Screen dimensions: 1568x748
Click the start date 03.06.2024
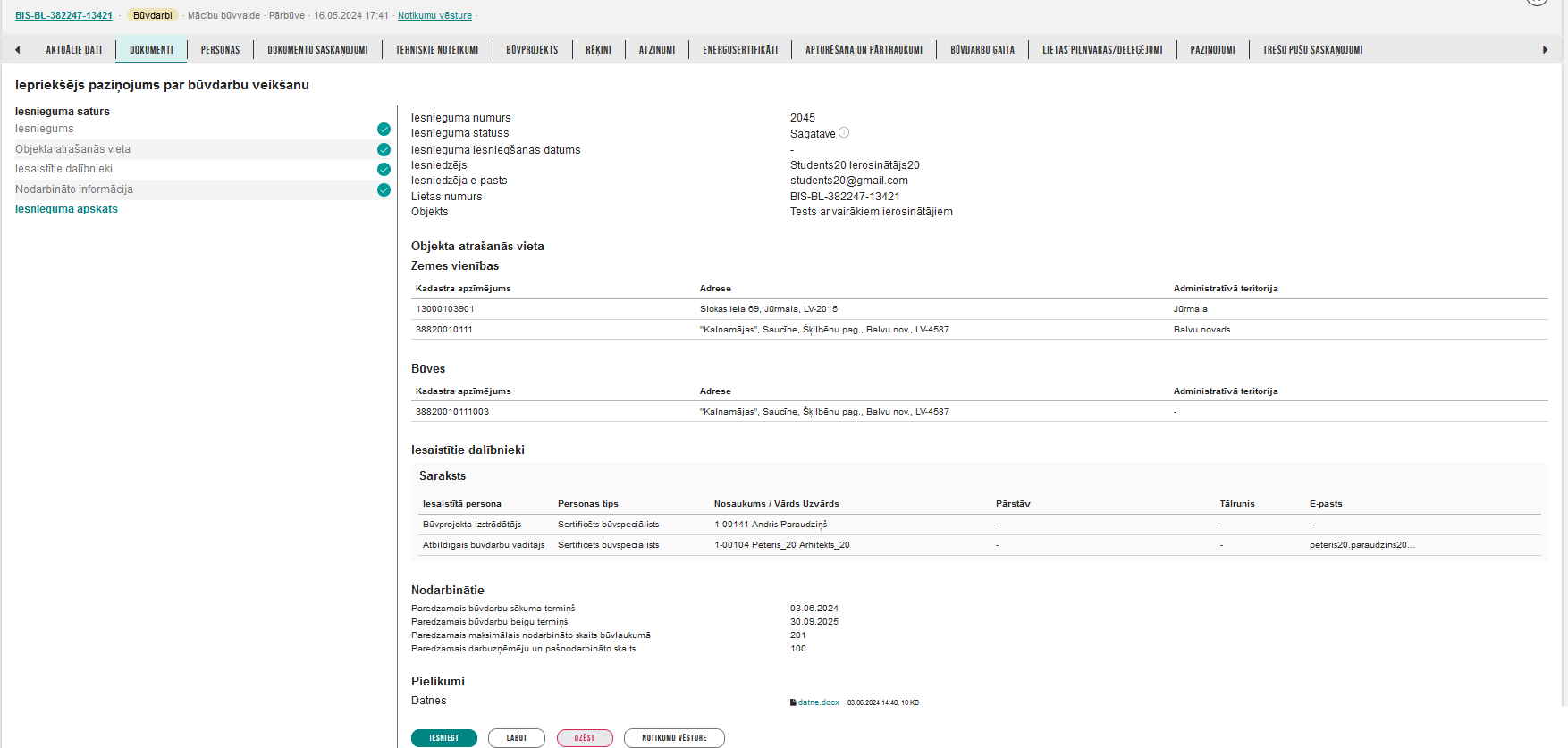[x=814, y=609]
